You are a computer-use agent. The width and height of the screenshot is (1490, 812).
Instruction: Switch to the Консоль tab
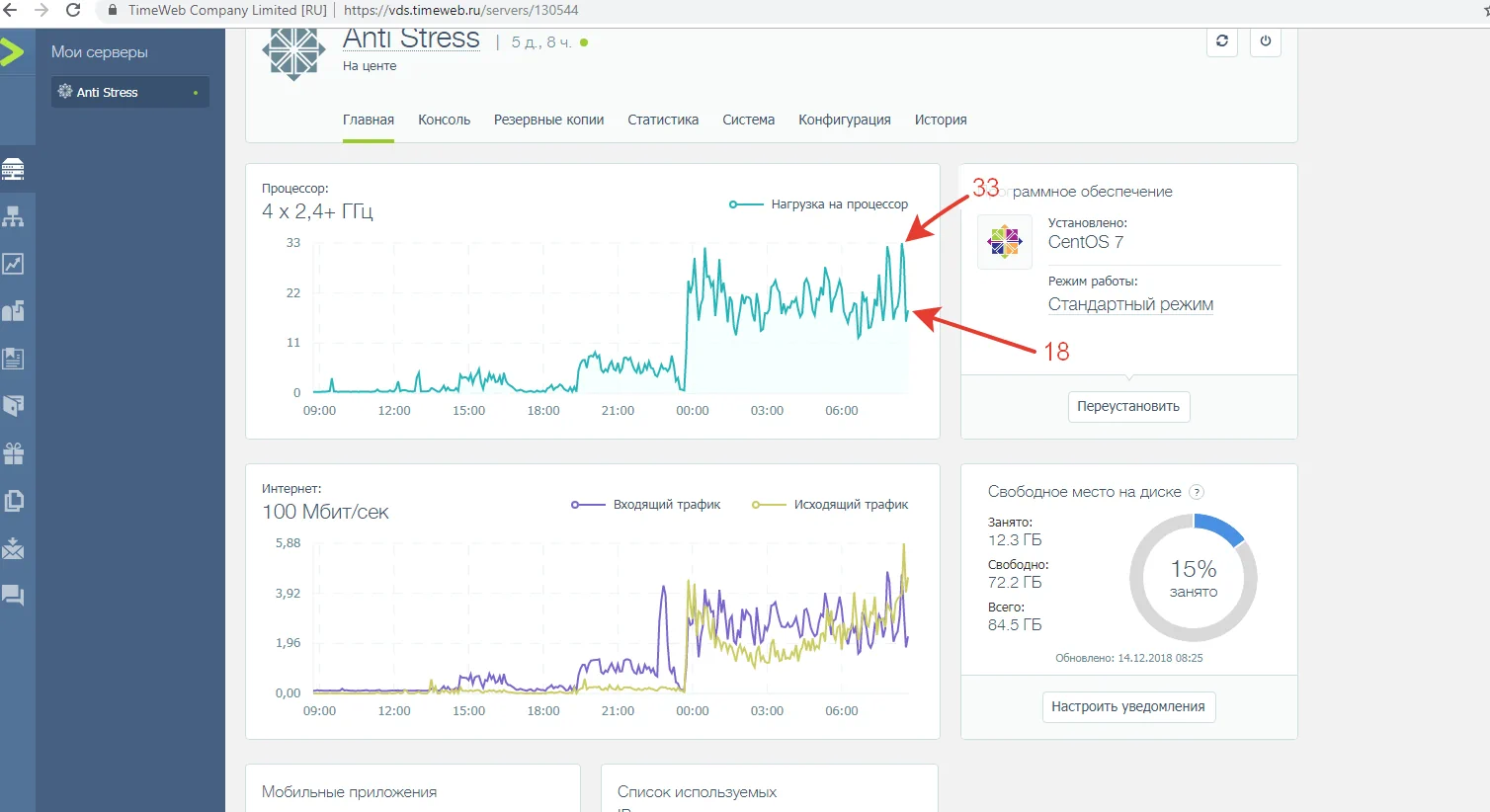(444, 120)
